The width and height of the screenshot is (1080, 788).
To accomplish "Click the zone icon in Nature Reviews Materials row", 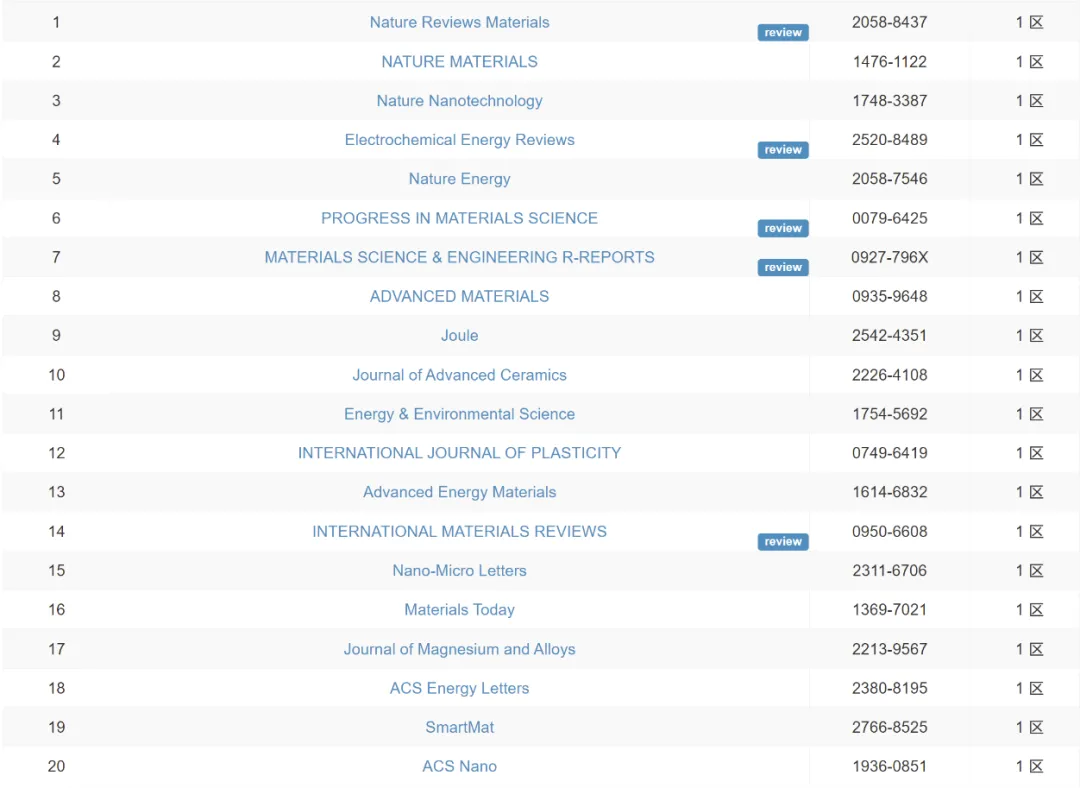I will [x=1037, y=23].
